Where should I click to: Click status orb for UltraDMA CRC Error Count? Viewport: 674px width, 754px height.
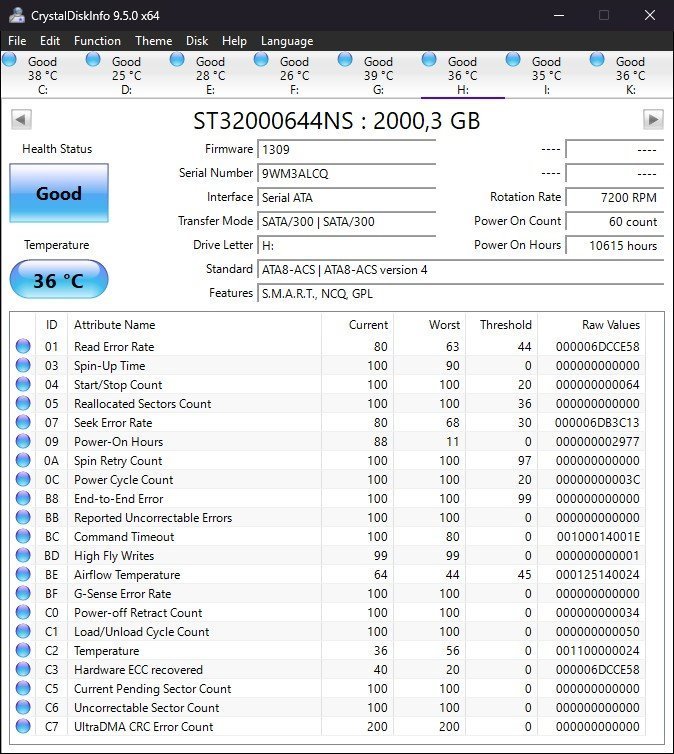(x=23, y=727)
